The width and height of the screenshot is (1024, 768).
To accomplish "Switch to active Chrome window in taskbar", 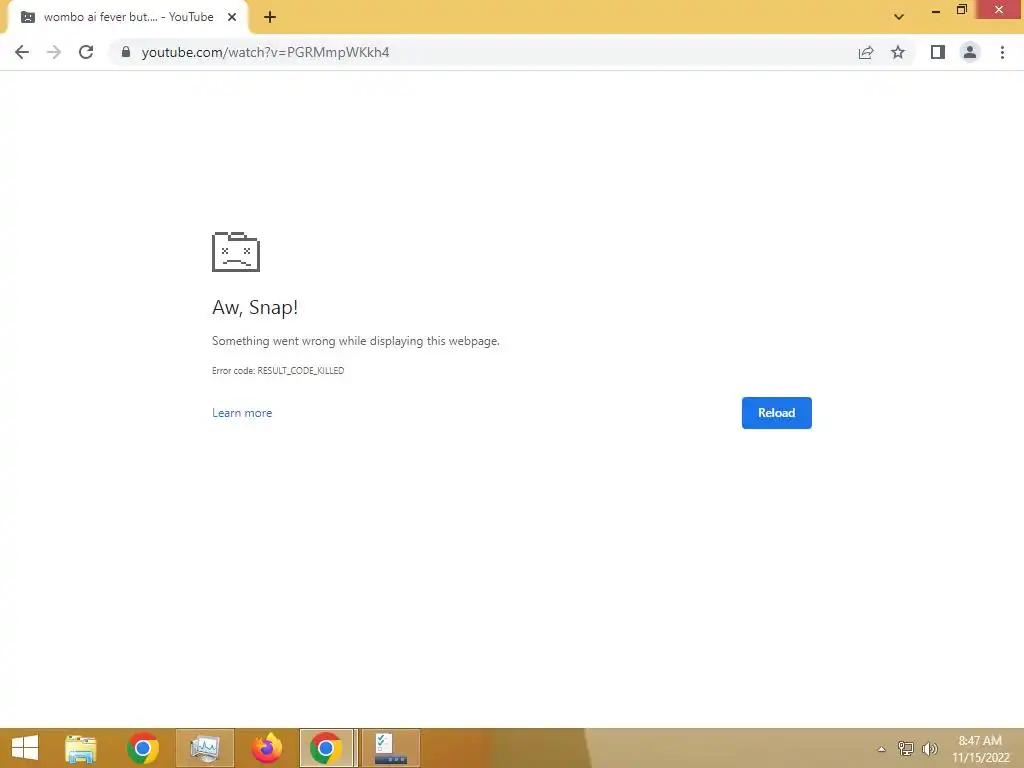I will (x=327, y=748).
